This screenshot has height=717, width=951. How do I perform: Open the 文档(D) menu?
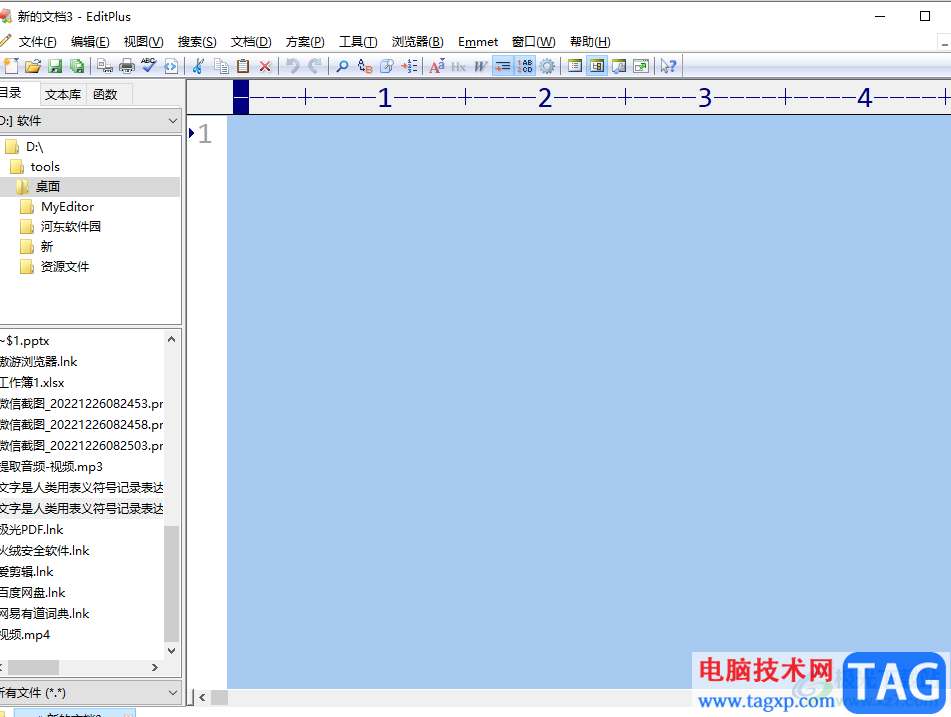(x=250, y=42)
